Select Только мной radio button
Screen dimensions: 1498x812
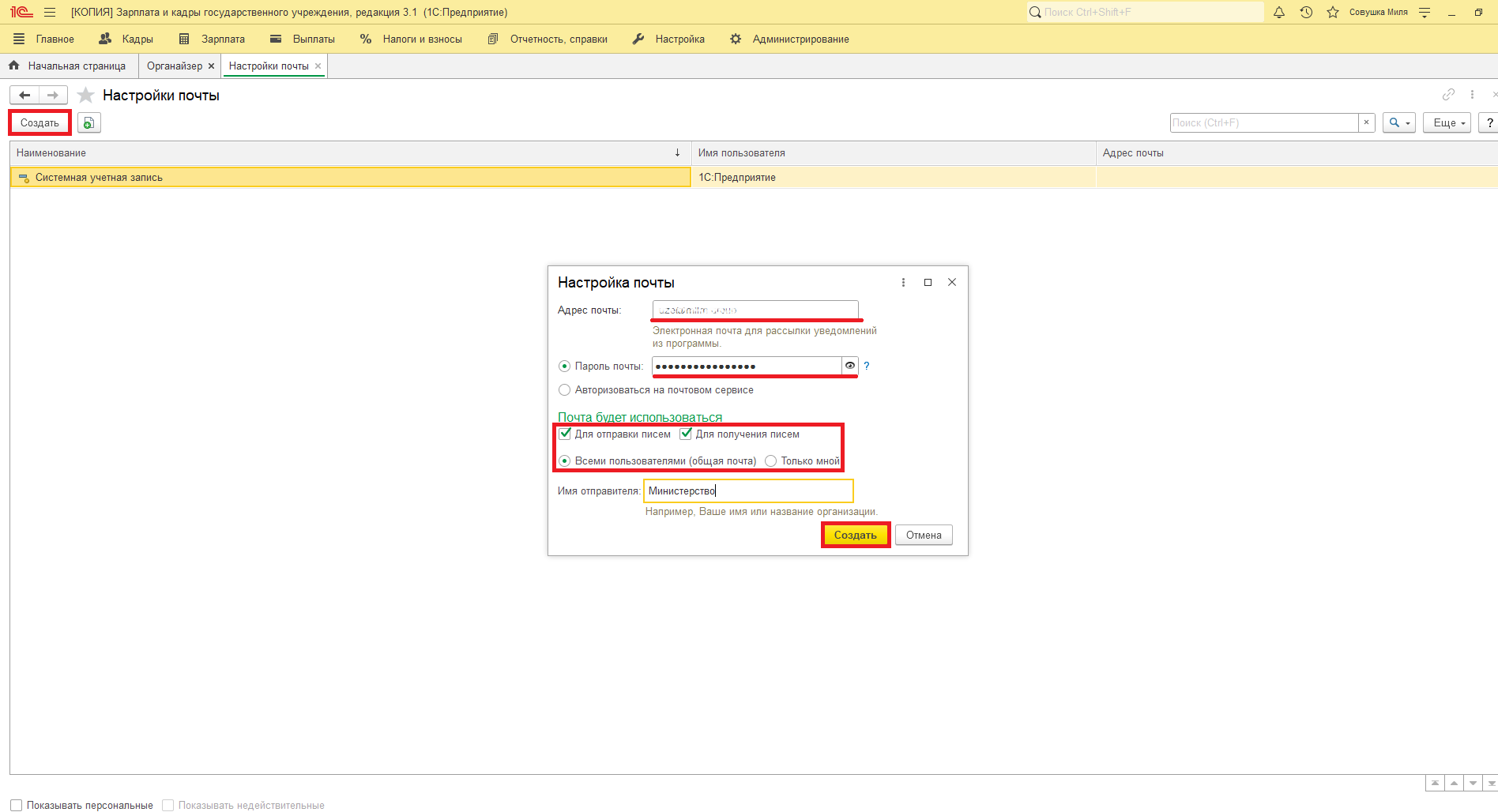click(770, 461)
